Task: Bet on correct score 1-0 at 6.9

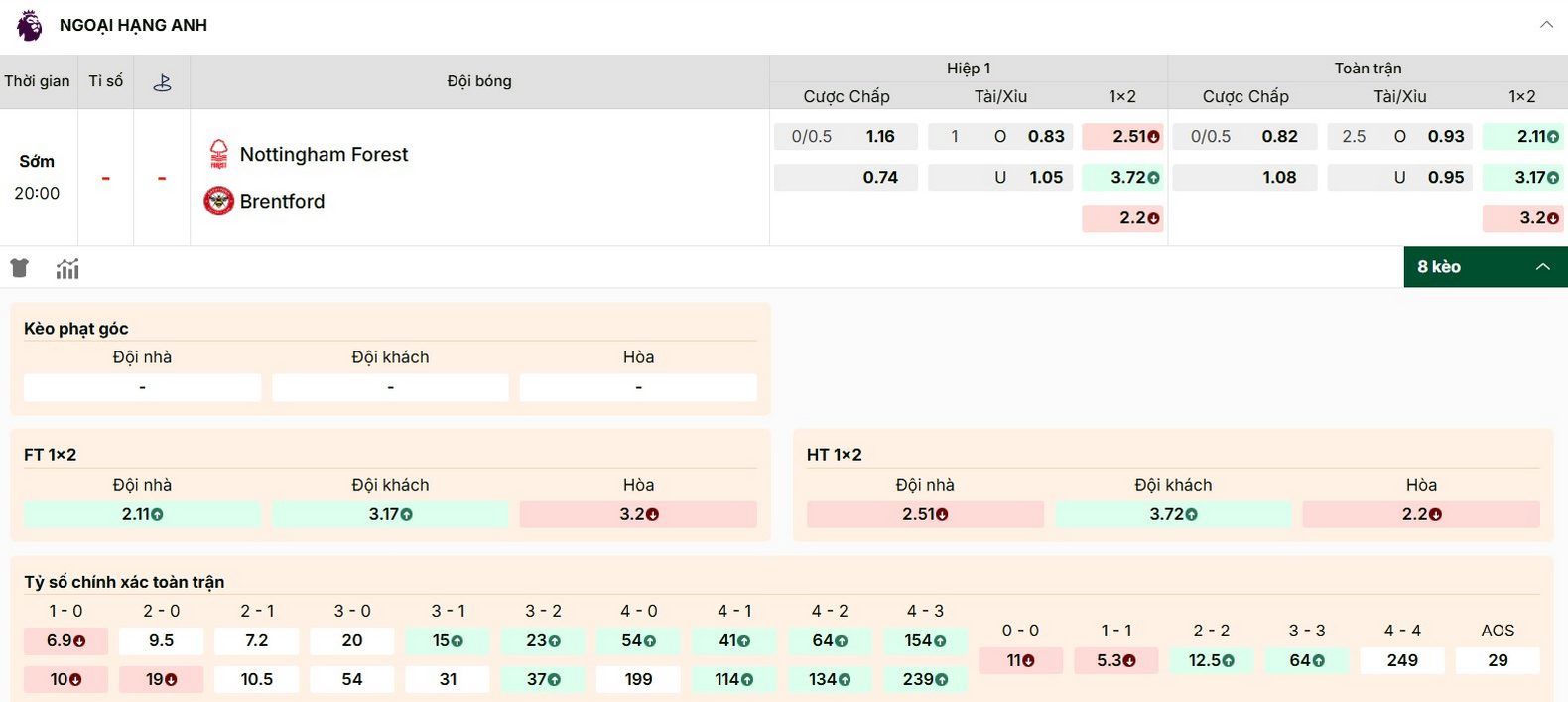Action: click(65, 641)
